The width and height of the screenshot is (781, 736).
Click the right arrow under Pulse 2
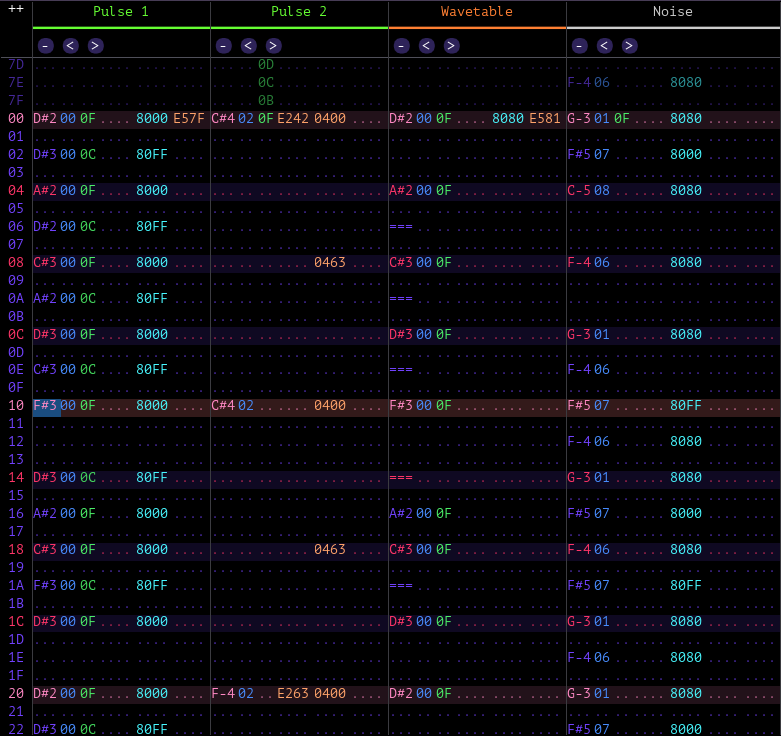tap(273, 45)
